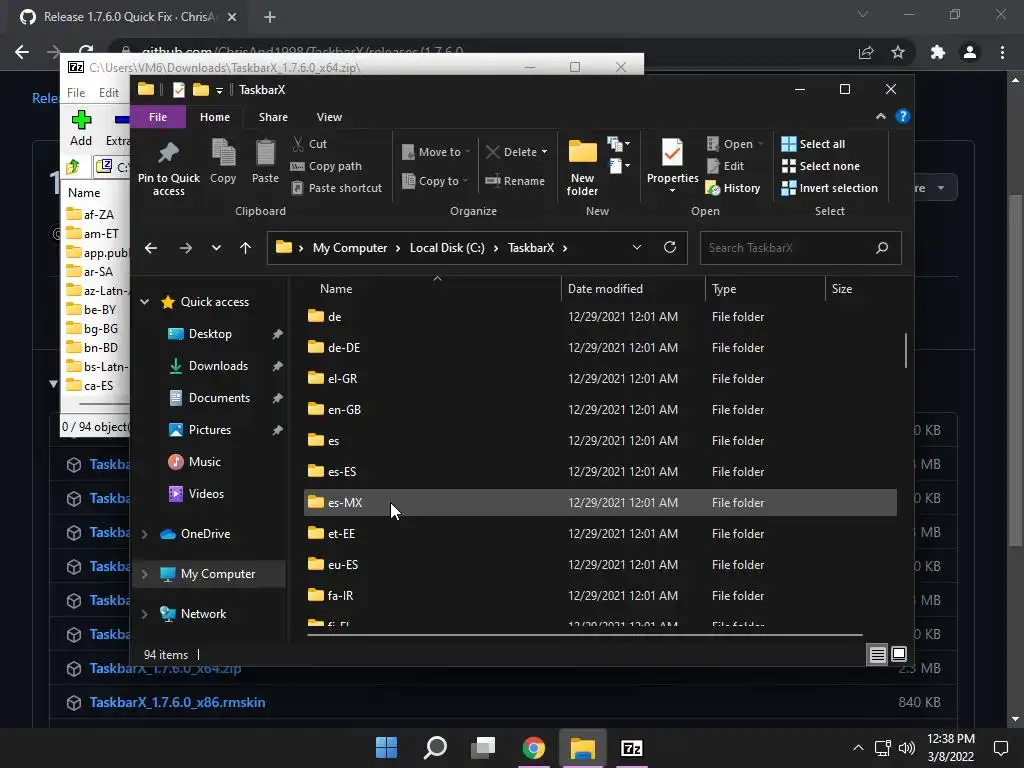Click the Paste ribbon icon
This screenshot has height=768, width=1024.
tap(265, 162)
